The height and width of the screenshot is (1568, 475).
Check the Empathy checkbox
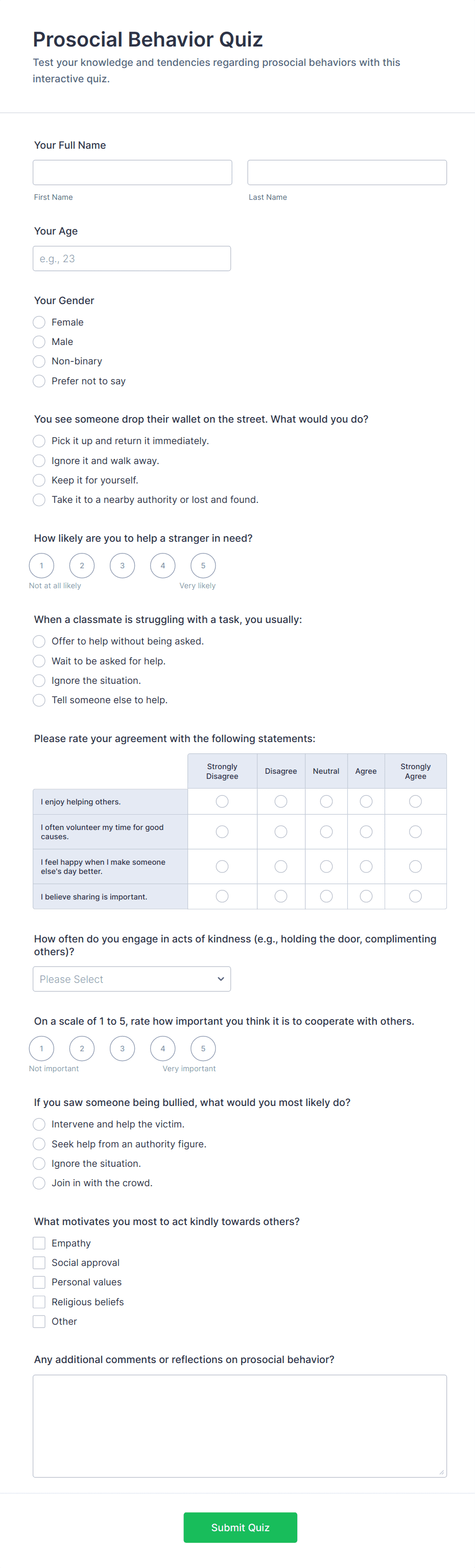click(x=39, y=1243)
